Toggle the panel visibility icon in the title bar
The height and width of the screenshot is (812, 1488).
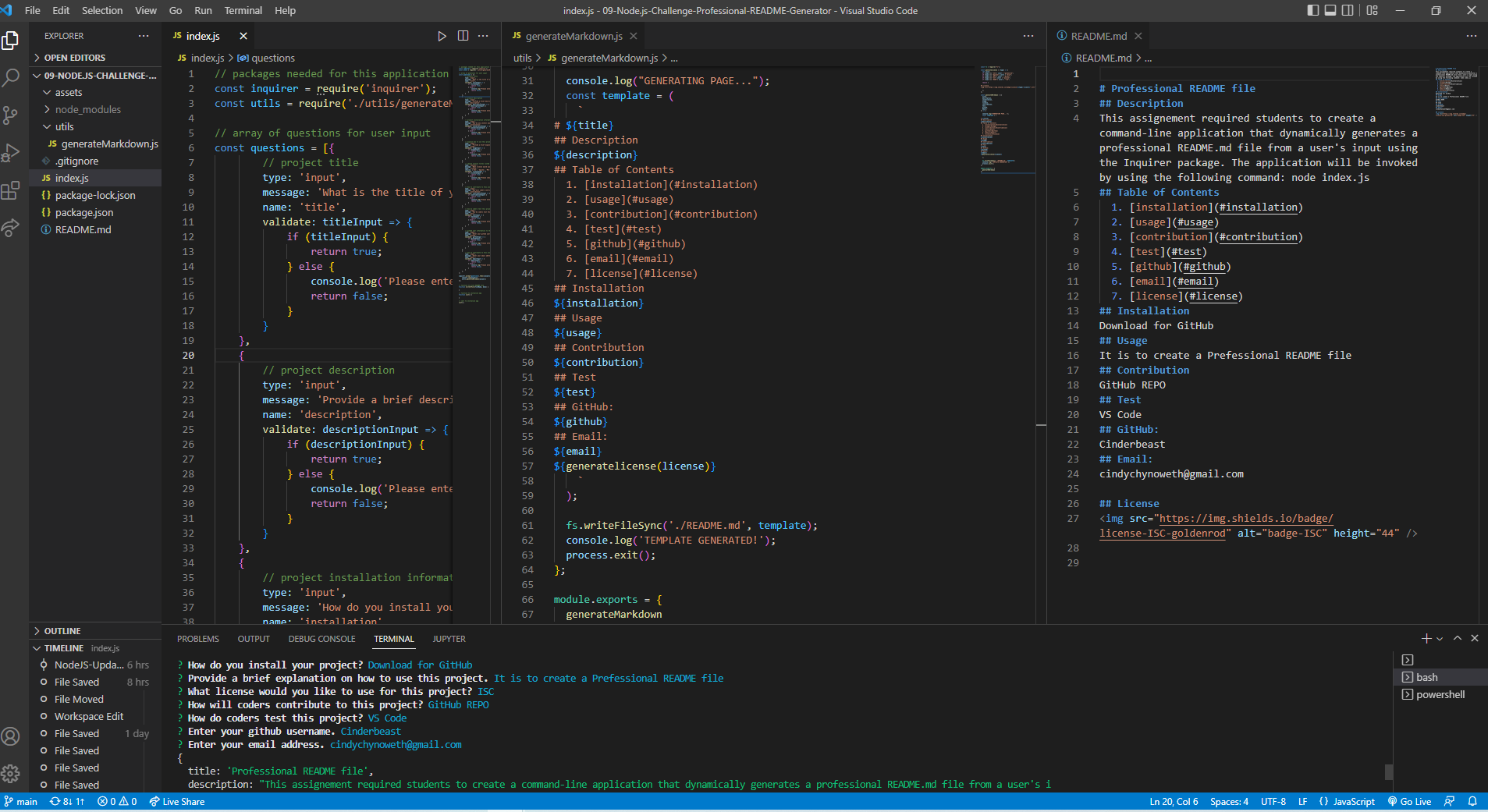click(x=1330, y=10)
